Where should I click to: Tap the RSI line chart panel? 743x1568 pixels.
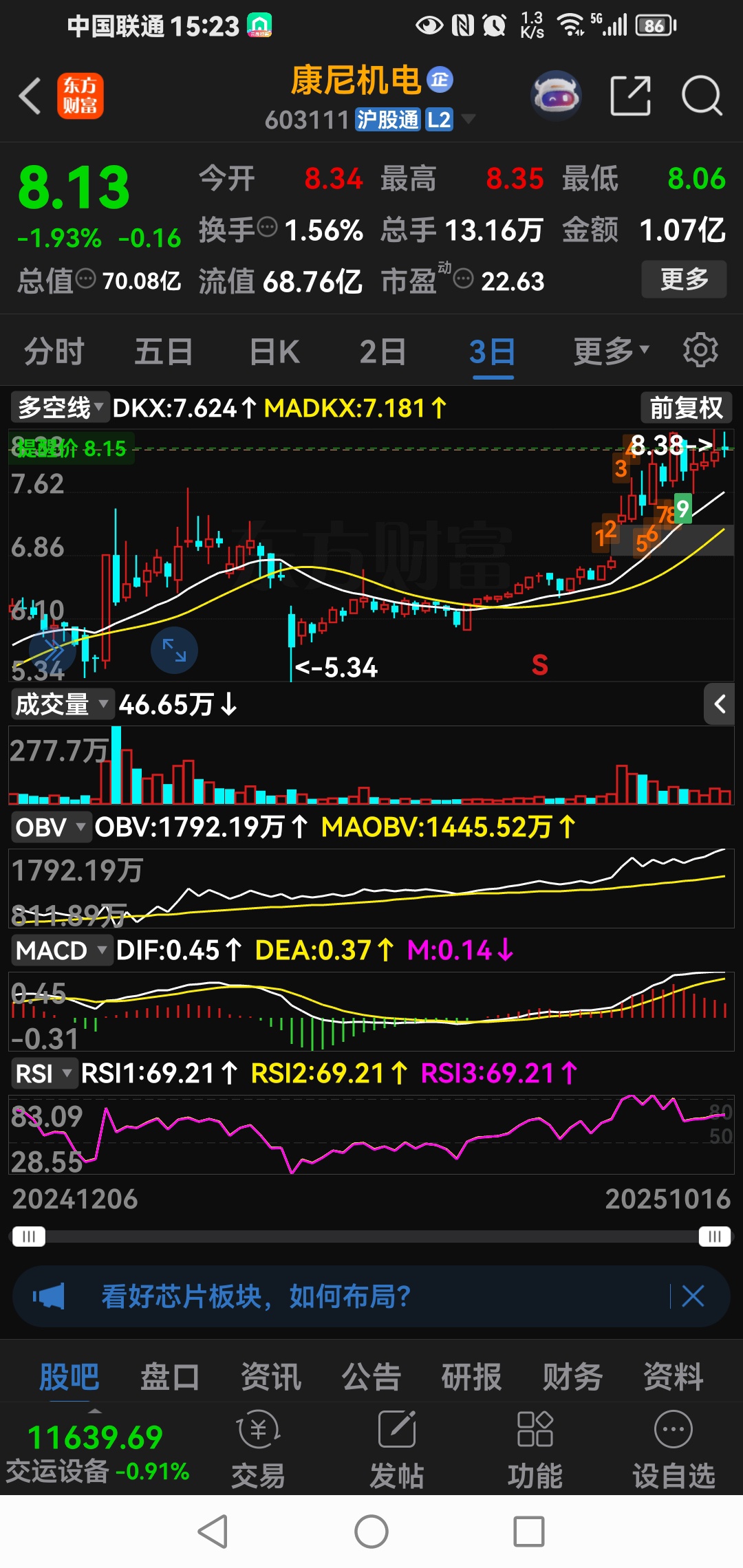pyautogui.click(x=371, y=1135)
